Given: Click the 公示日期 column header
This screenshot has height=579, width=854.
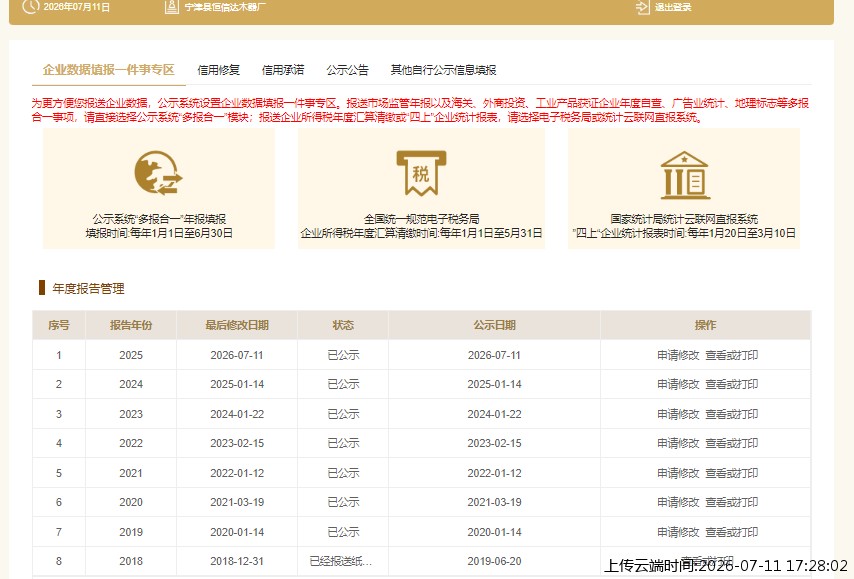Looking at the screenshot, I should click(495, 325).
